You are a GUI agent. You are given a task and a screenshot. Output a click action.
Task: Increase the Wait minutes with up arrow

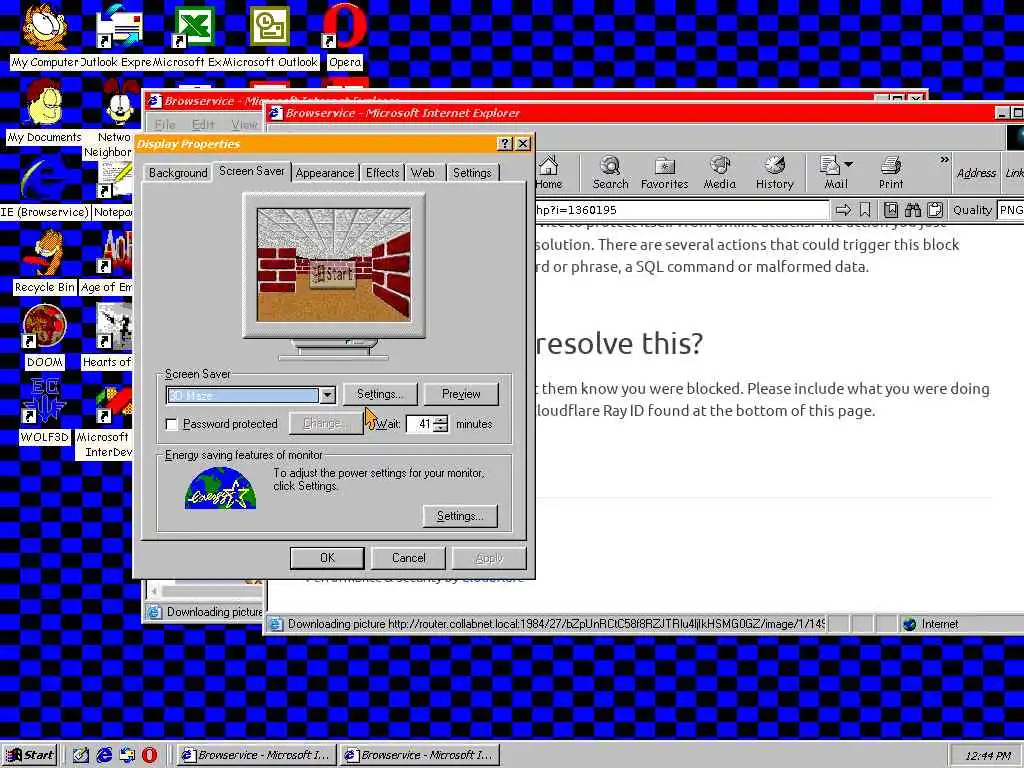(441, 419)
